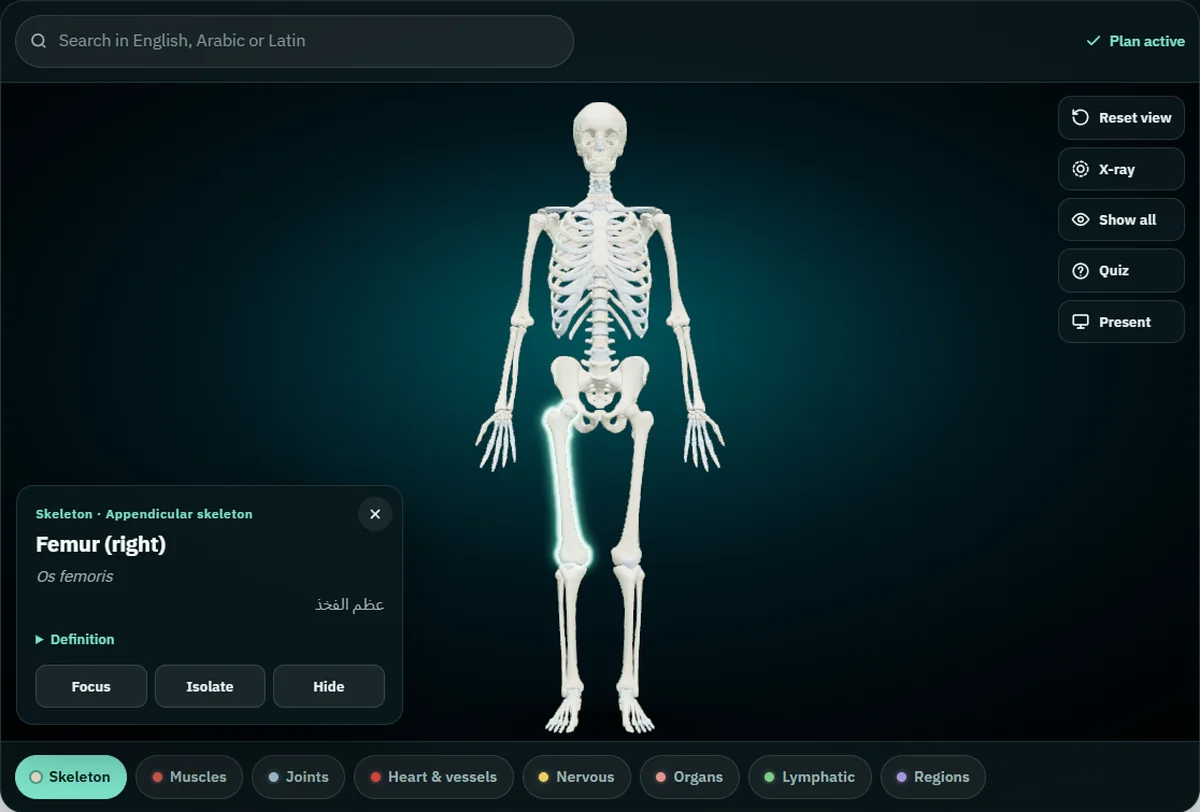Image resolution: width=1200 pixels, height=812 pixels.
Task: Focus camera on the femur
Action: pos(91,686)
